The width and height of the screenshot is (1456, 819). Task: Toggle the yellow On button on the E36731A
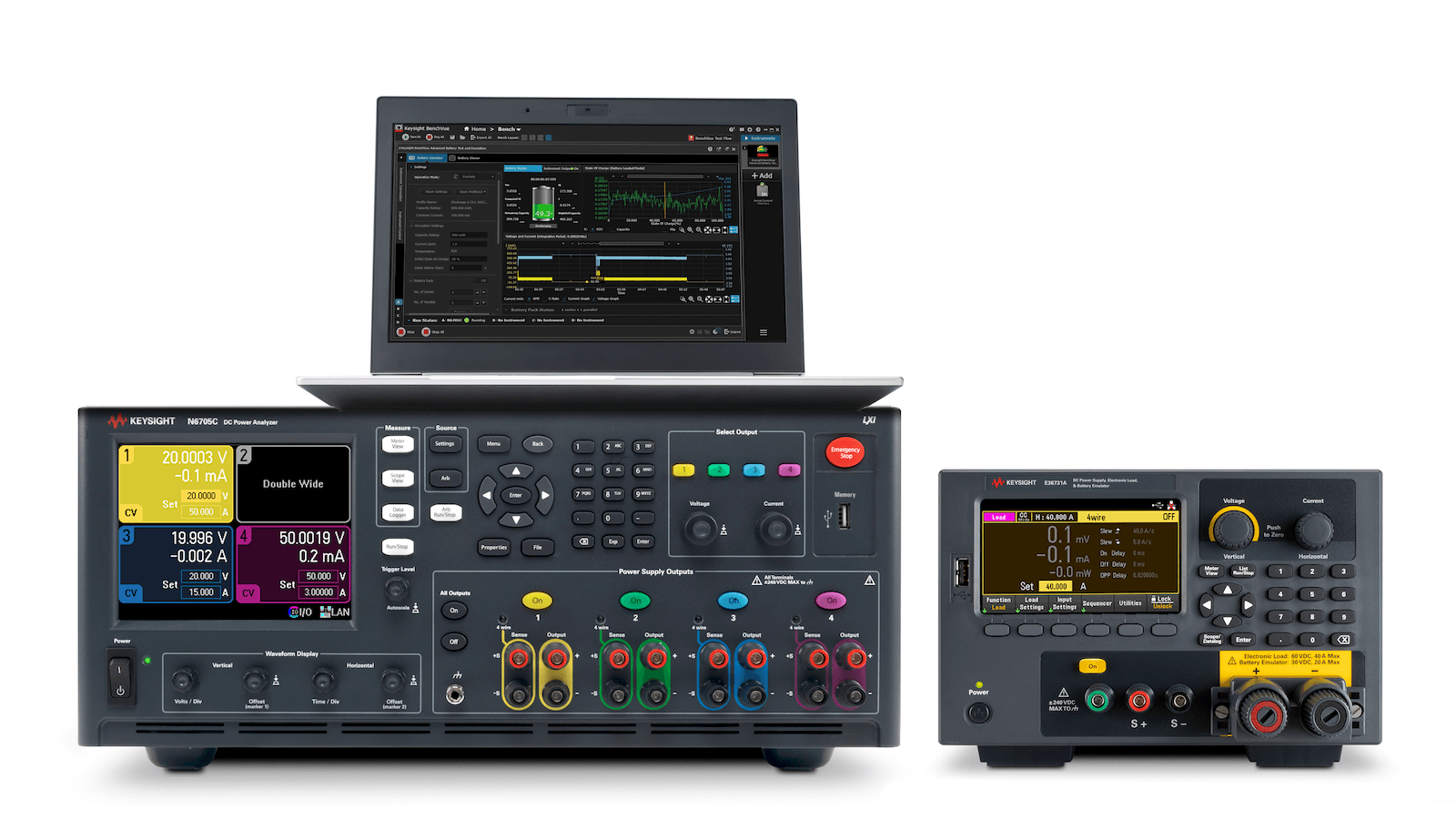1093,666
